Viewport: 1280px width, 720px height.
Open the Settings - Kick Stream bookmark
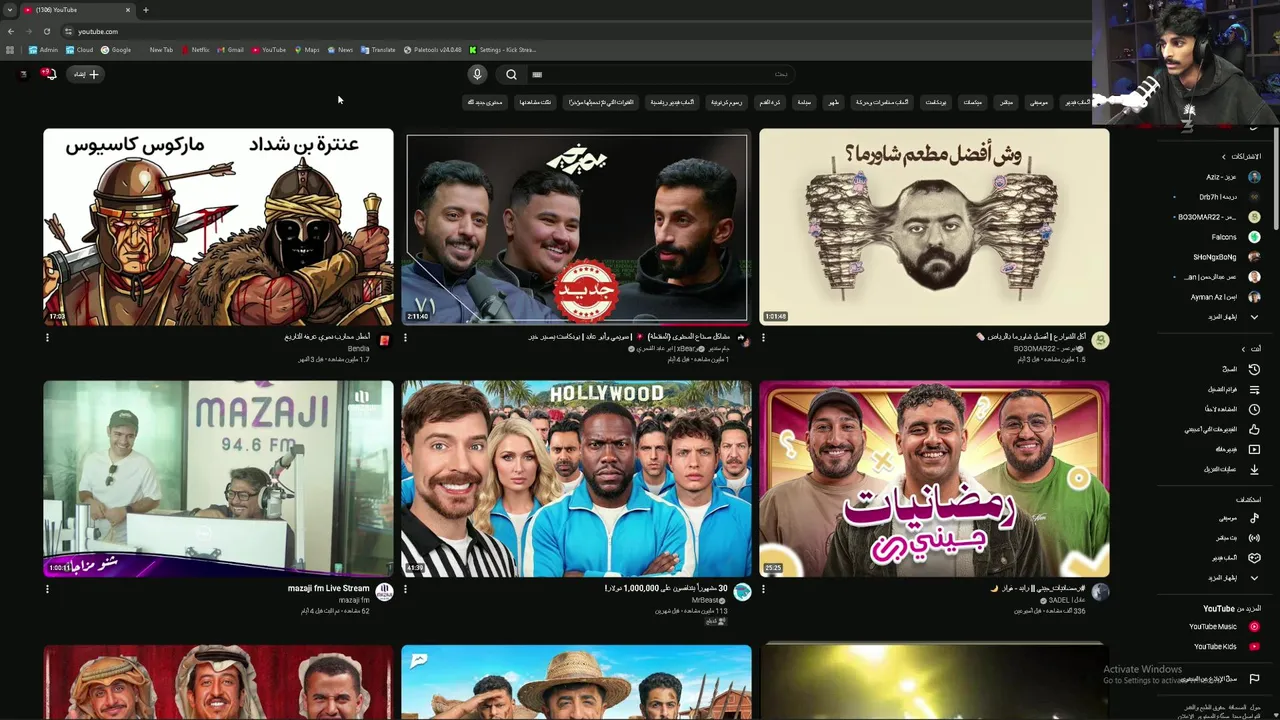coord(502,49)
